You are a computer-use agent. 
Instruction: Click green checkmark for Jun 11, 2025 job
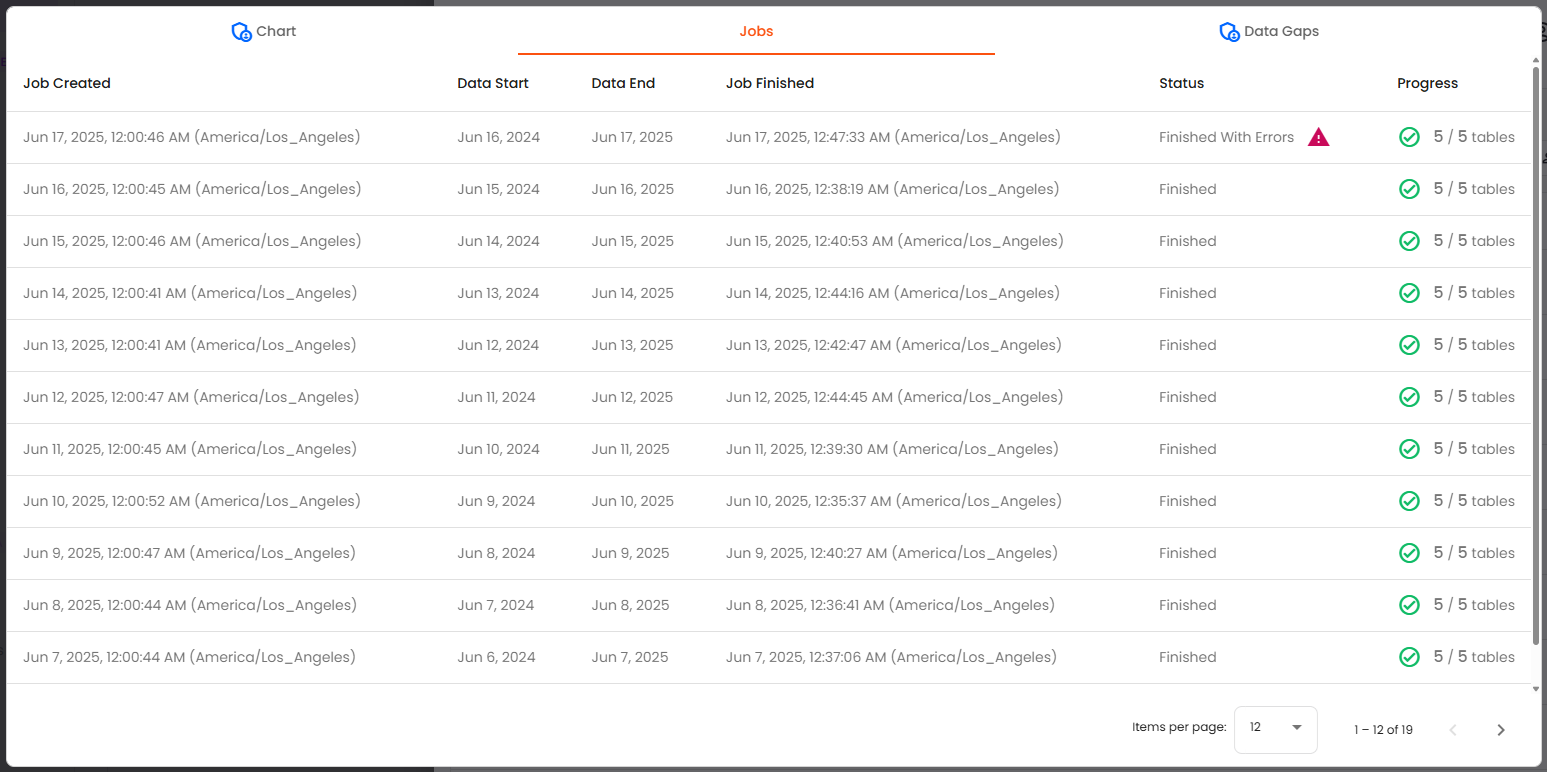(x=1409, y=449)
